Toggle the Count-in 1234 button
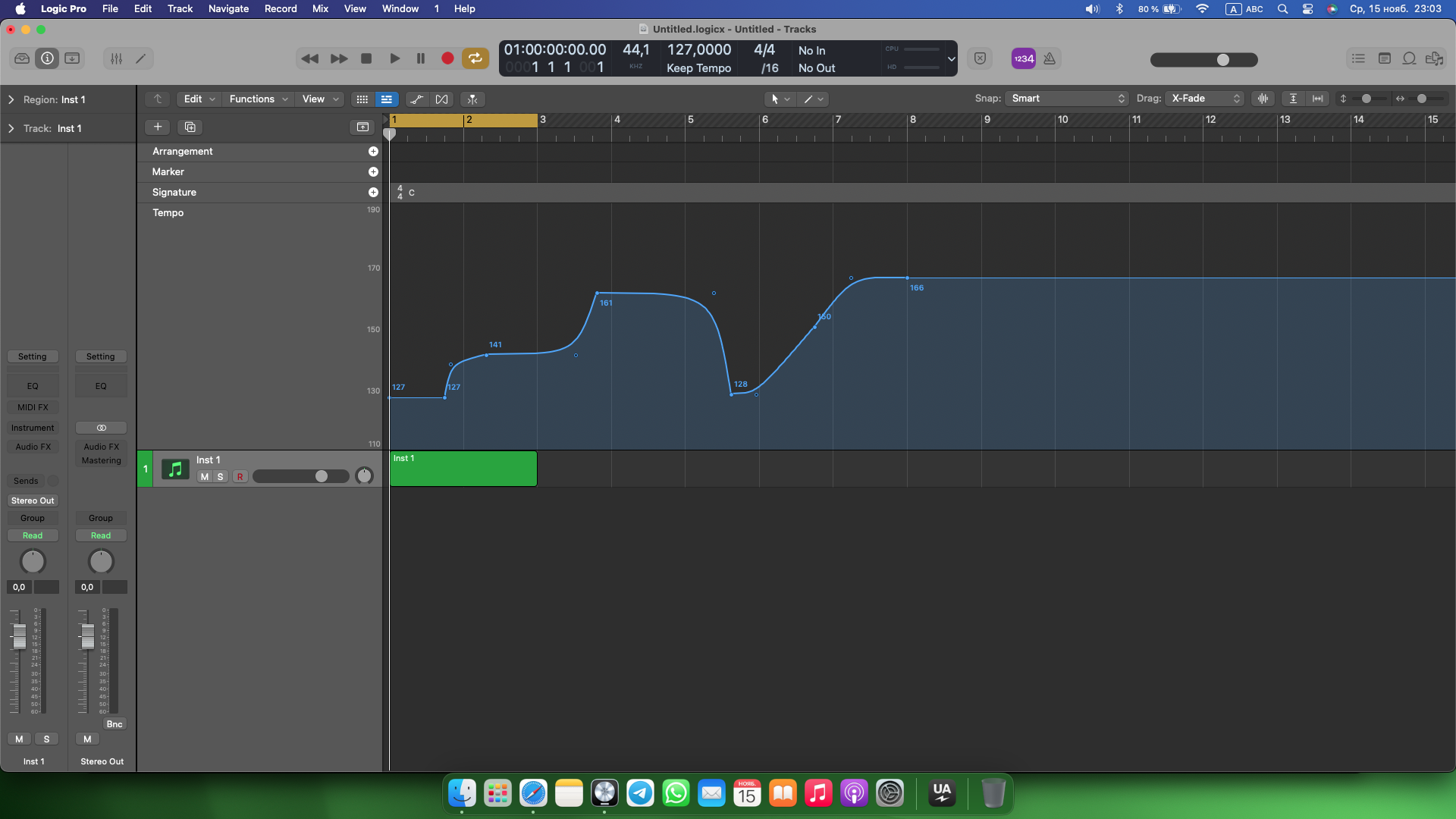The width and height of the screenshot is (1456, 819). click(1024, 58)
